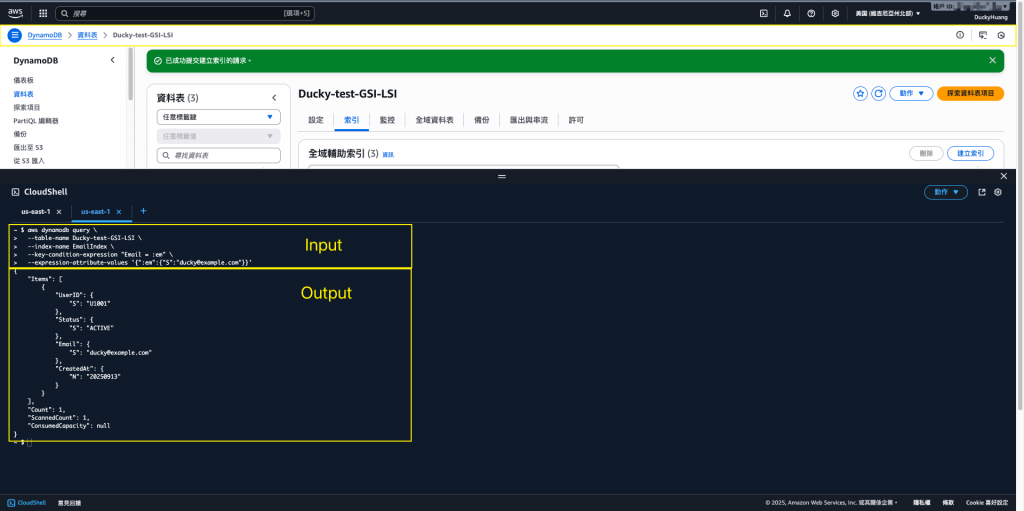Open the recent history clock icon

tap(1000, 35)
